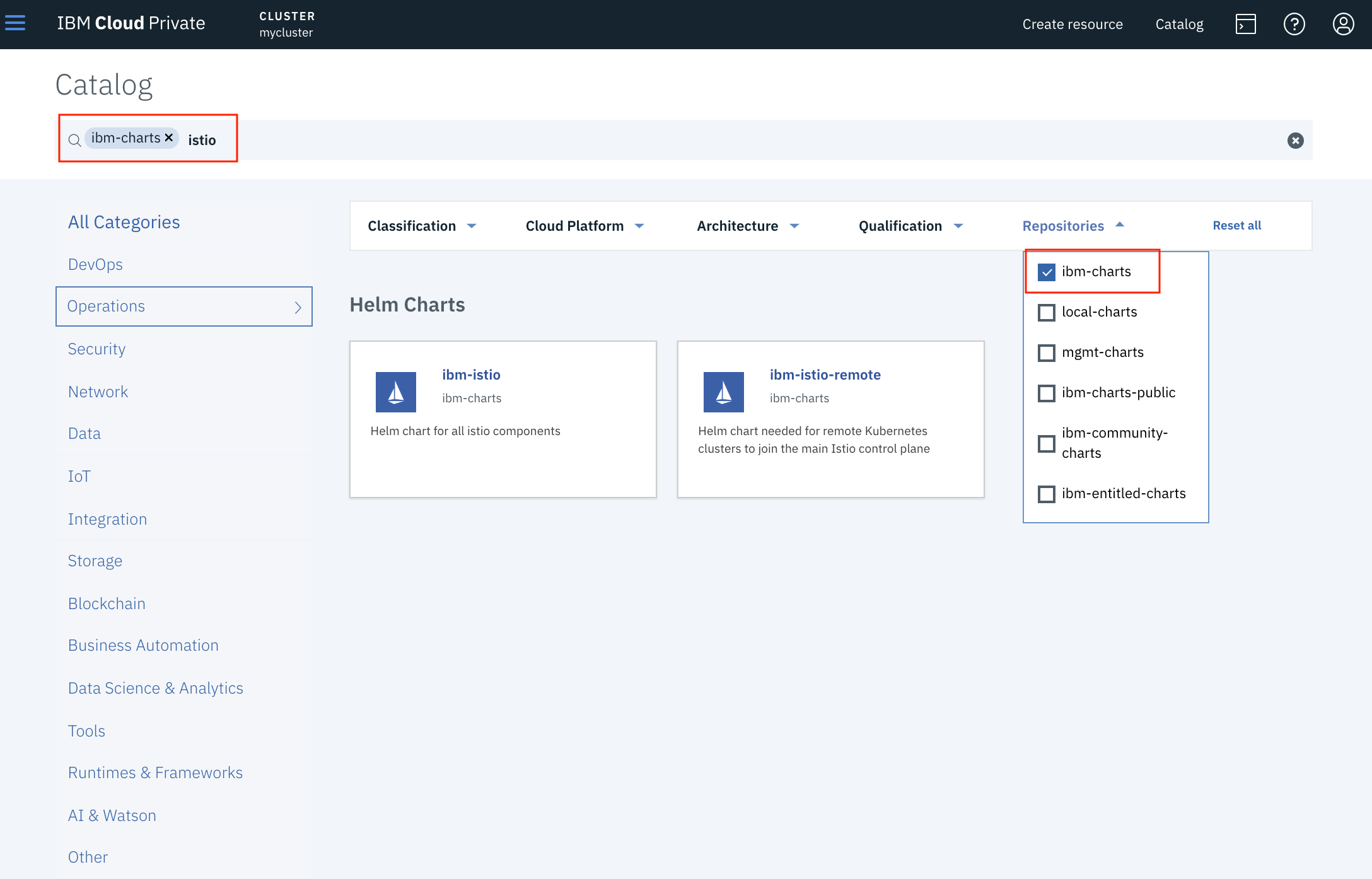The height and width of the screenshot is (879, 1372).
Task: Check the ibm-entitled-charts repository checkbox
Action: pyautogui.click(x=1047, y=494)
